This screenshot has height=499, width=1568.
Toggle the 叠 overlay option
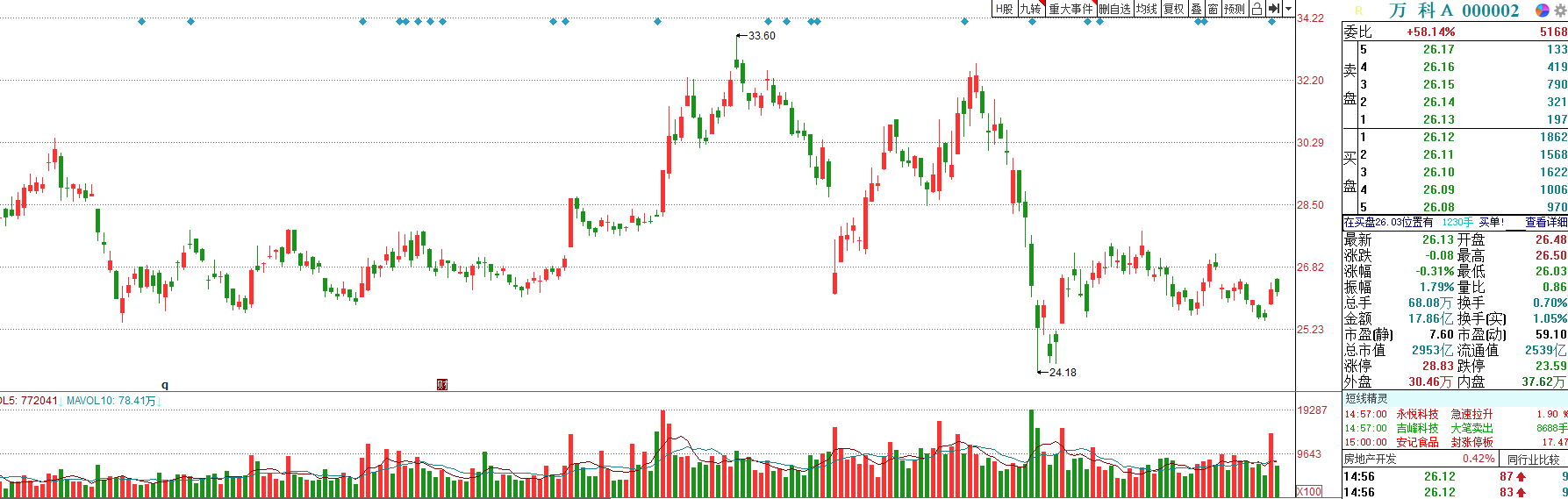(1196, 9)
